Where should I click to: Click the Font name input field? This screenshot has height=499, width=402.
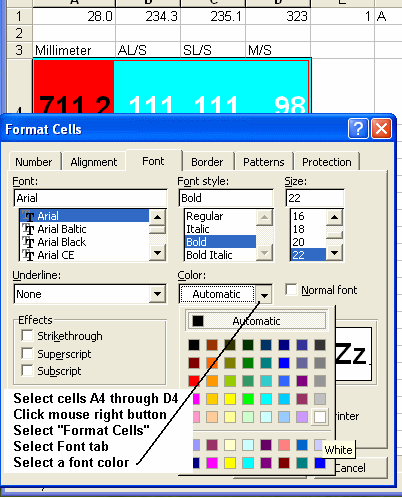point(90,198)
